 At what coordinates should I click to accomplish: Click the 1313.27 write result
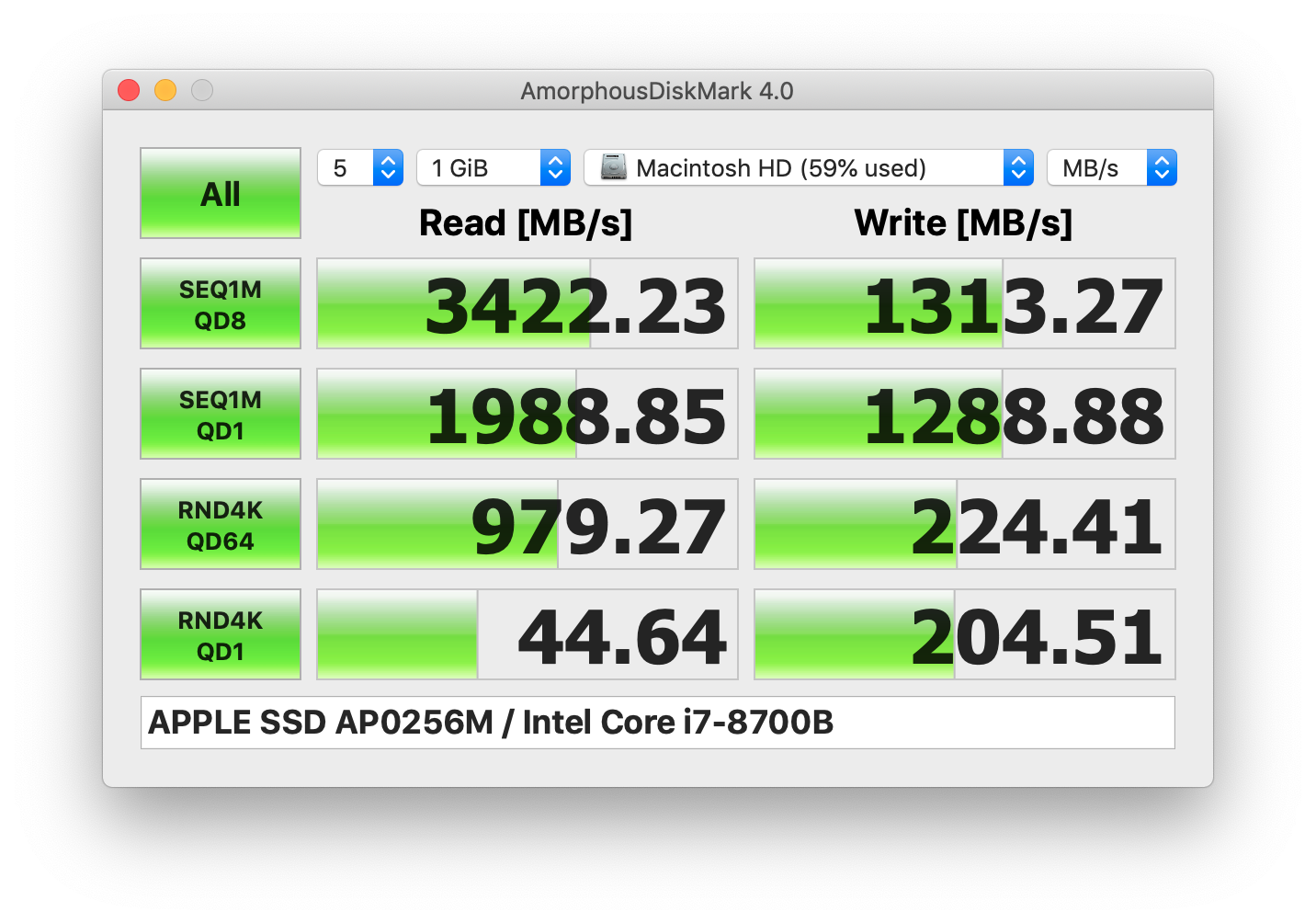click(965, 303)
